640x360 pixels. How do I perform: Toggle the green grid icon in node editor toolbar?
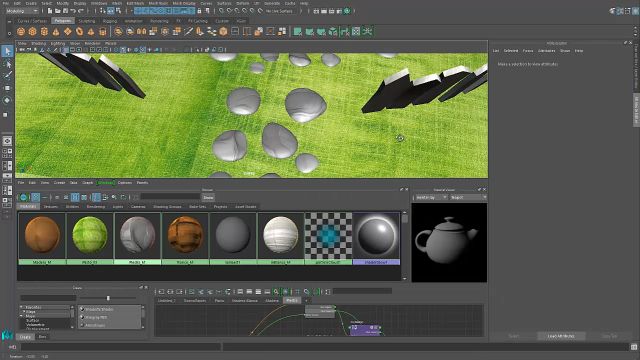[x=285, y=292]
